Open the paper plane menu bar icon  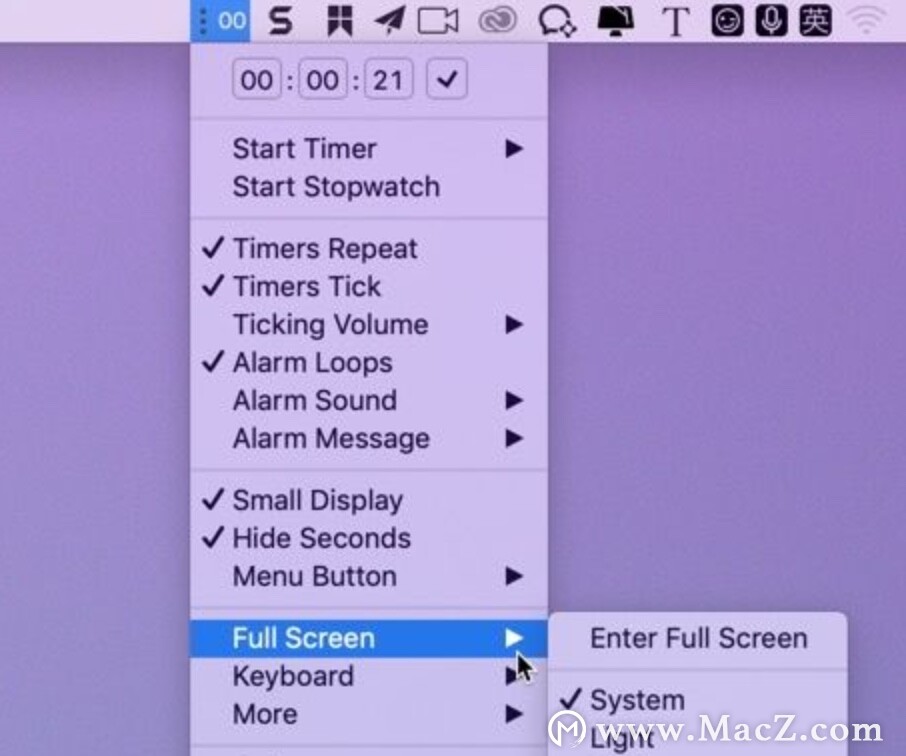point(389,21)
